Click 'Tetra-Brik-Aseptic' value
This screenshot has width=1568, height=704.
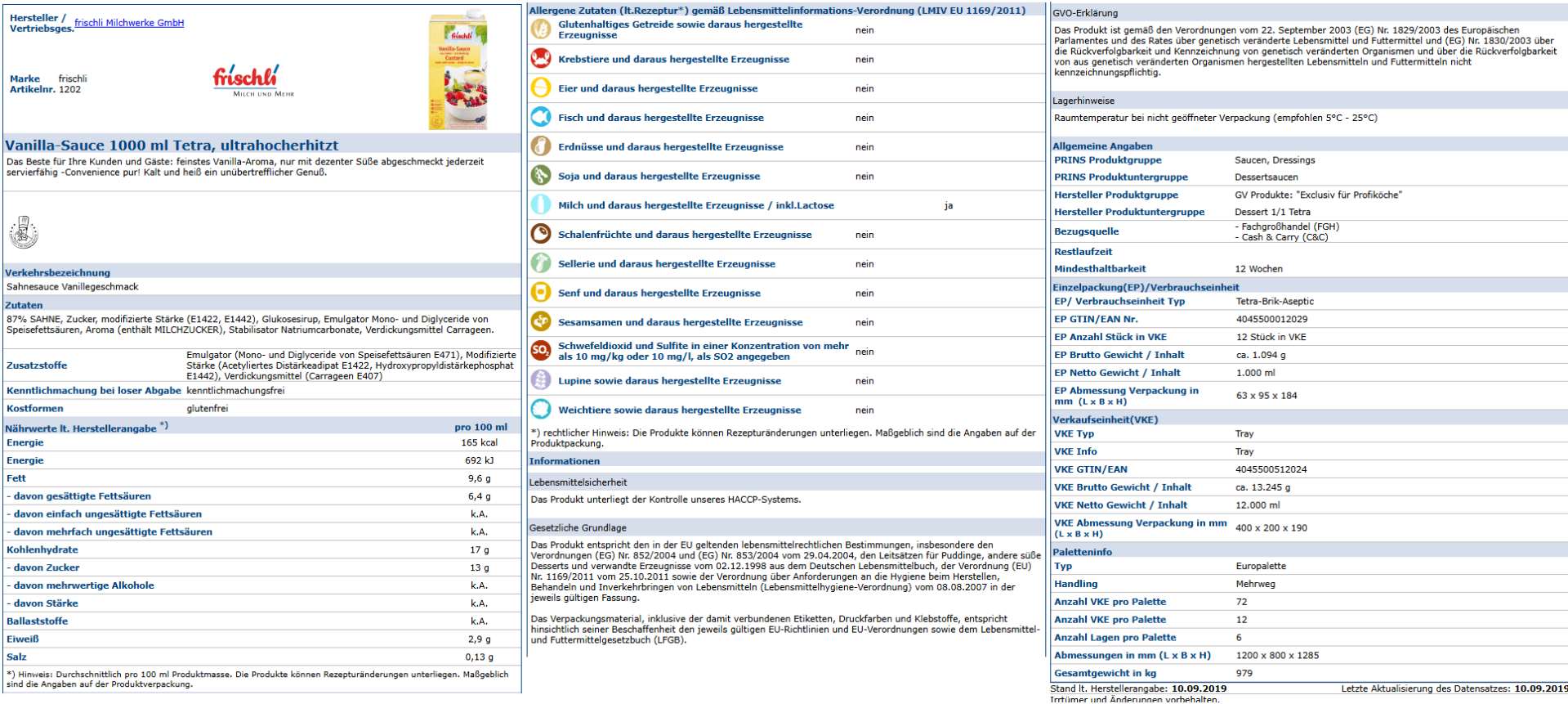[x=1275, y=302]
